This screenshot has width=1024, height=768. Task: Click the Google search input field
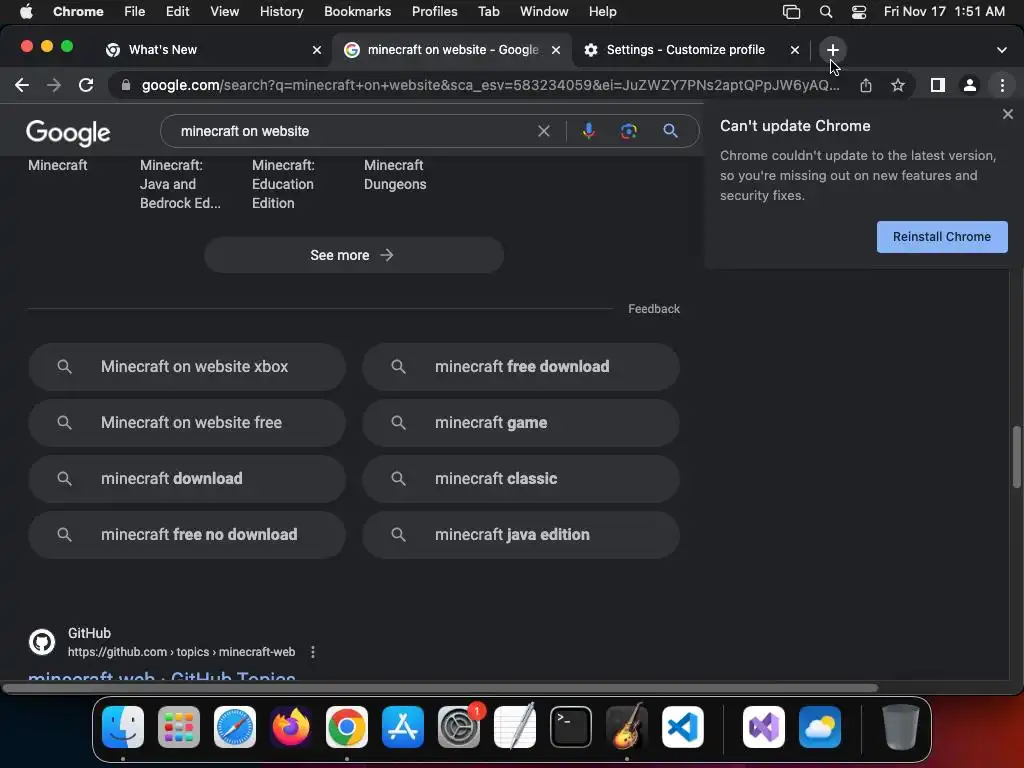coord(353,131)
